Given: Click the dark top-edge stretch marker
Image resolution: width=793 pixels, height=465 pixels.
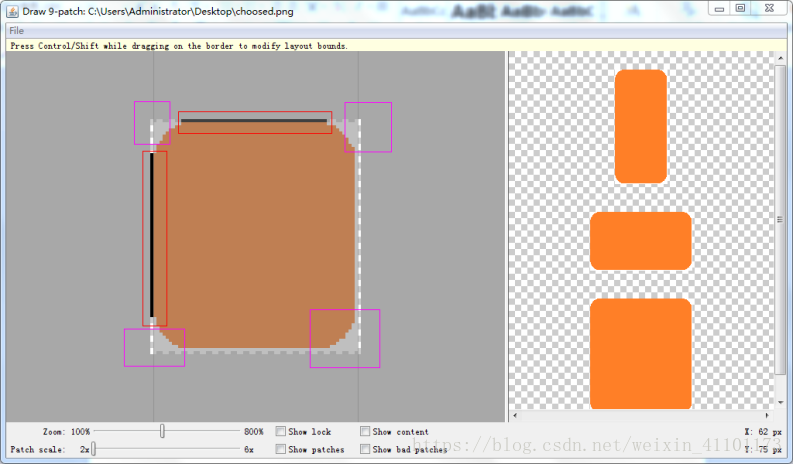Looking at the screenshot, I should [x=254, y=120].
